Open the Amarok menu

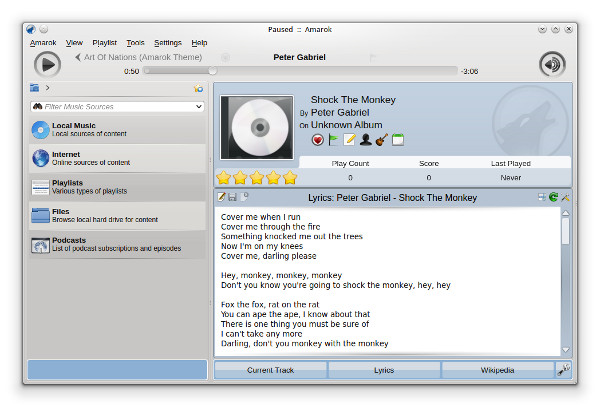(43, 43)
